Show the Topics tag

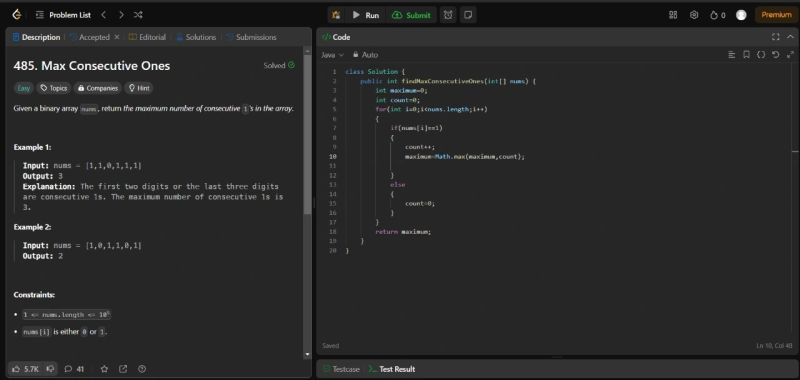click(54, 88)
